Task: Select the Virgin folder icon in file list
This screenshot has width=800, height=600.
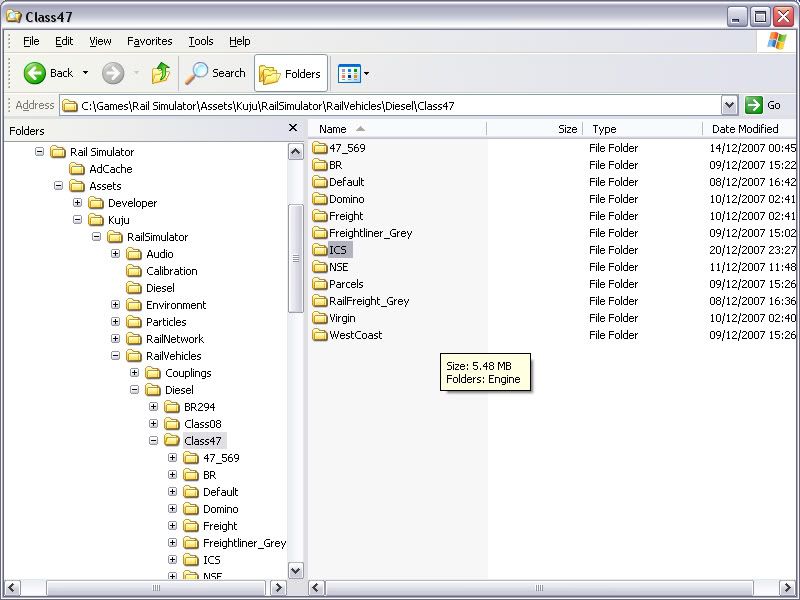Action: pyautogui.click(x=320, y=318)
